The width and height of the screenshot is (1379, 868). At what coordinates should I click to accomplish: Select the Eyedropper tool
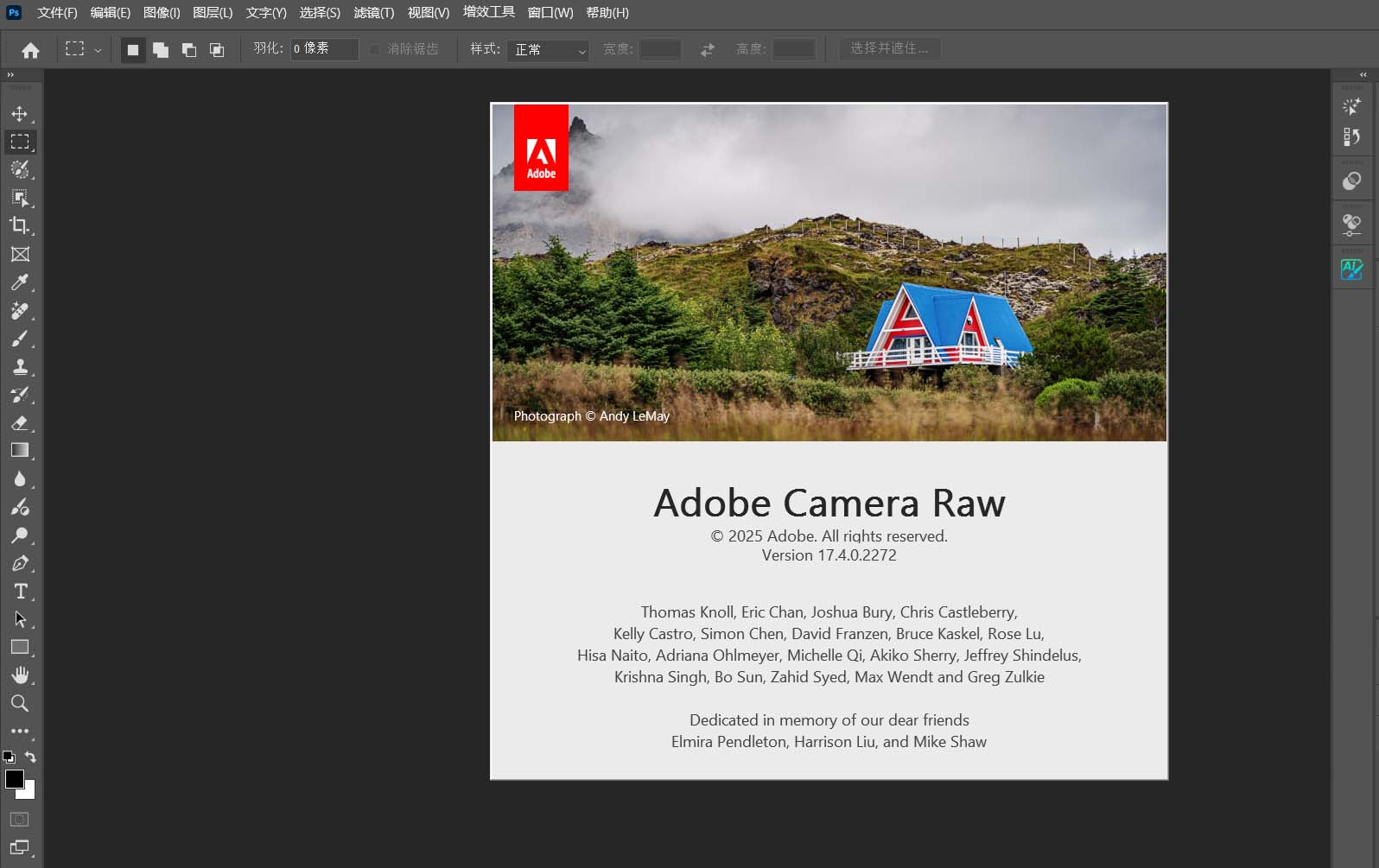point(20,282)
